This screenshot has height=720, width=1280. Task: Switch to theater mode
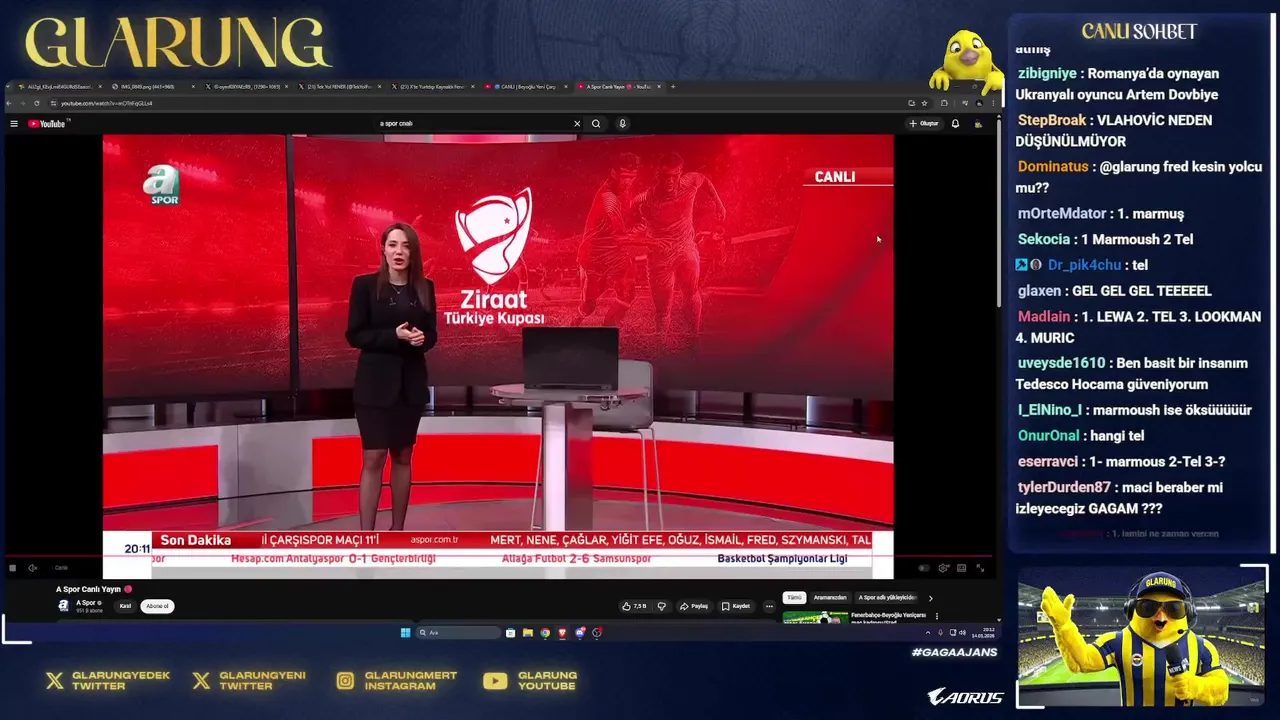[961, 568]
